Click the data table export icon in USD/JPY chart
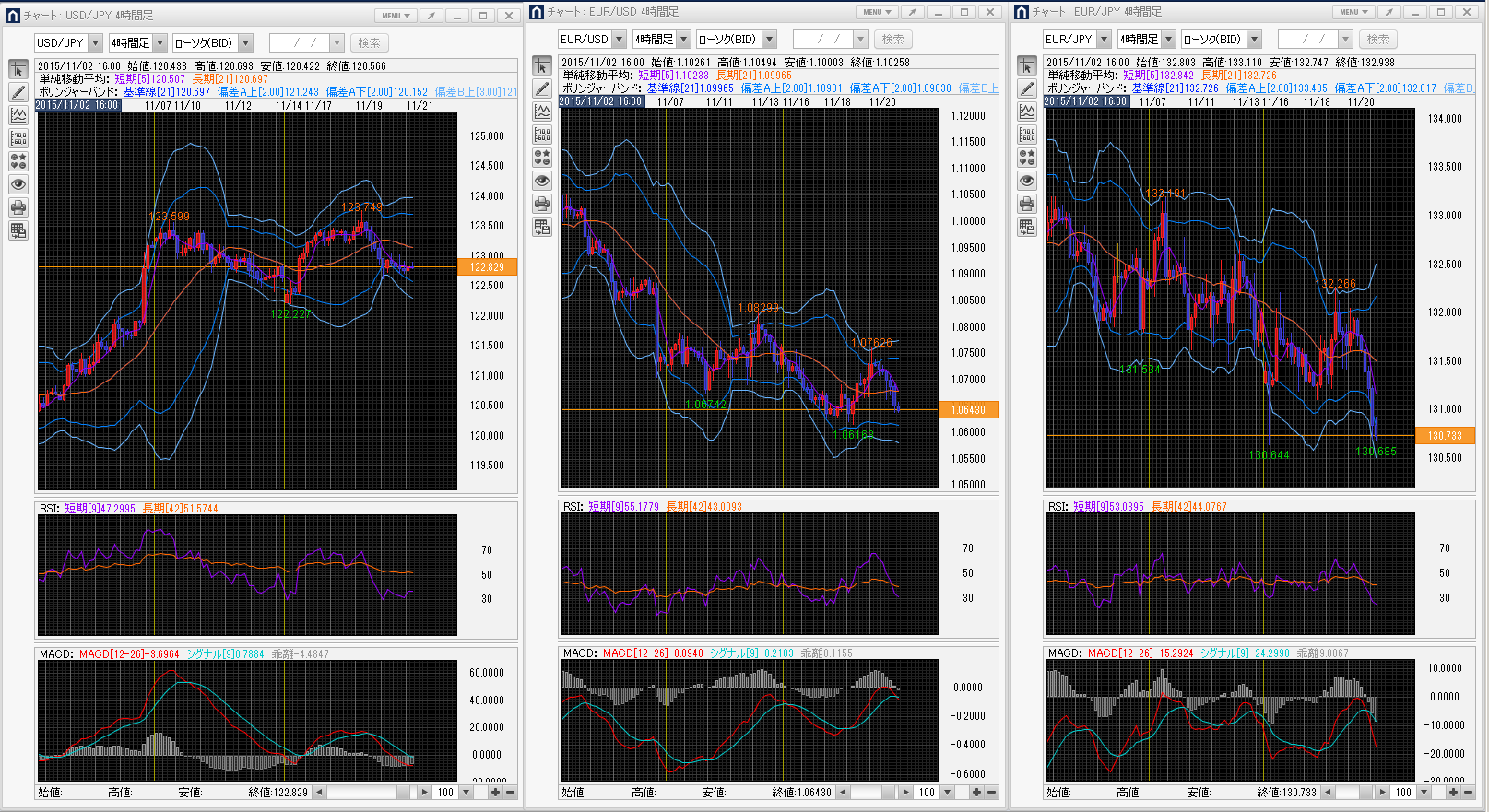1489x812 pixels. tap(18, 230)
